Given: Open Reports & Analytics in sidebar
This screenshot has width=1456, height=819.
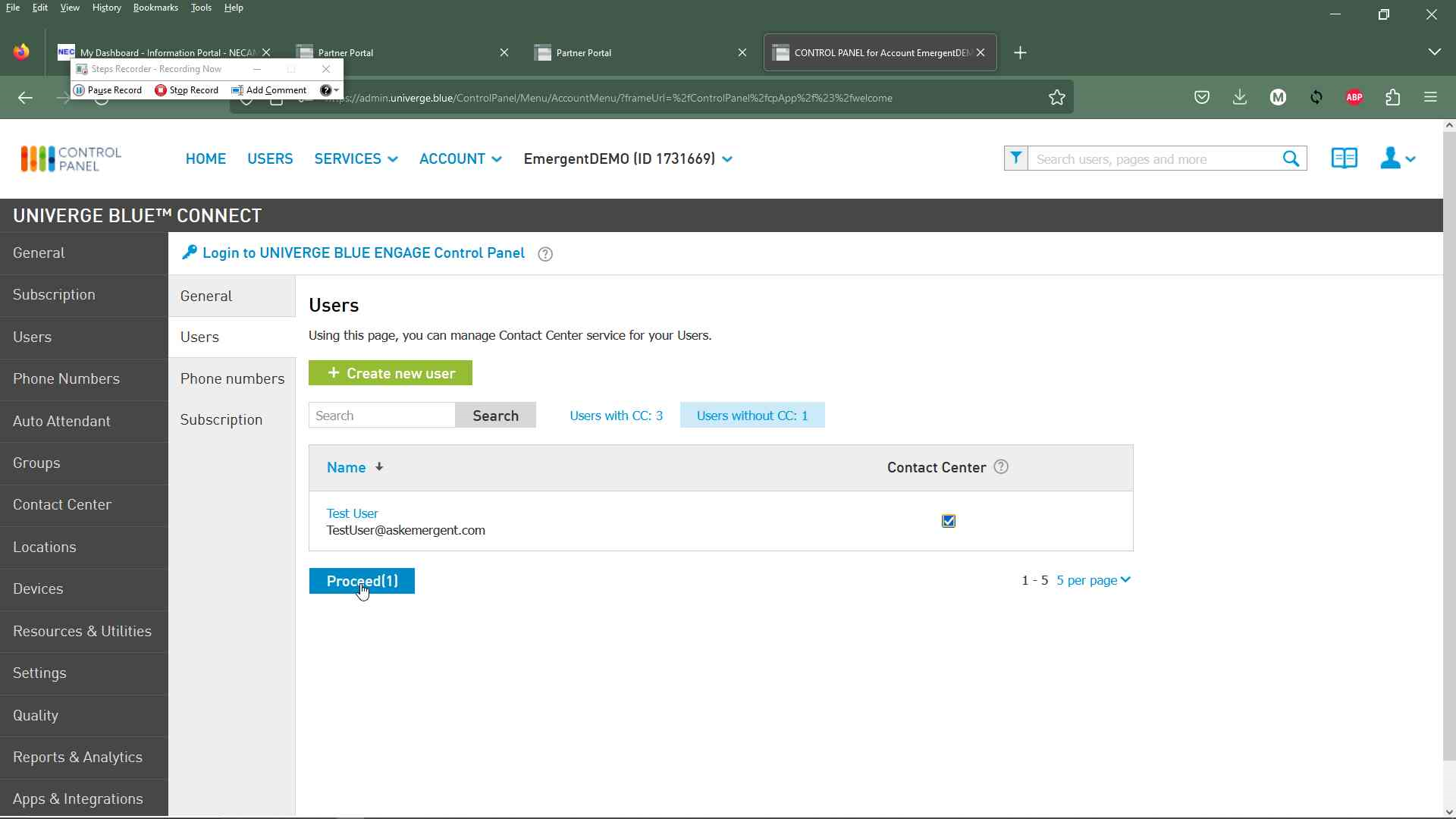Looking at the screenshot, I should [83, 758].
